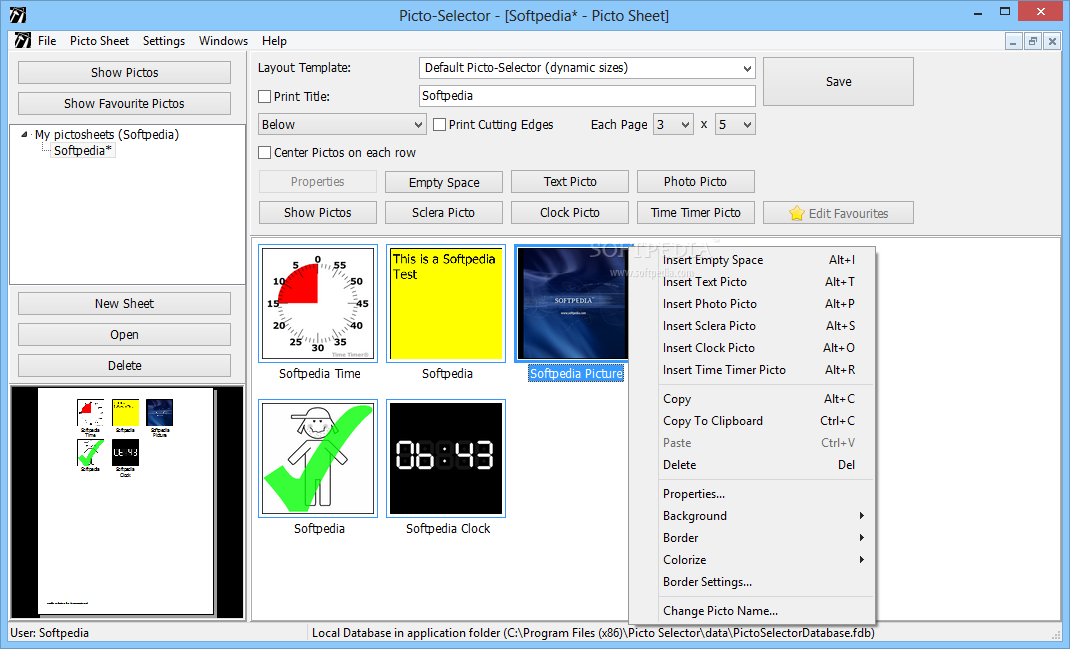
Task: Choose Insert Sclera Picto from context menu
Action: point(751,326)
